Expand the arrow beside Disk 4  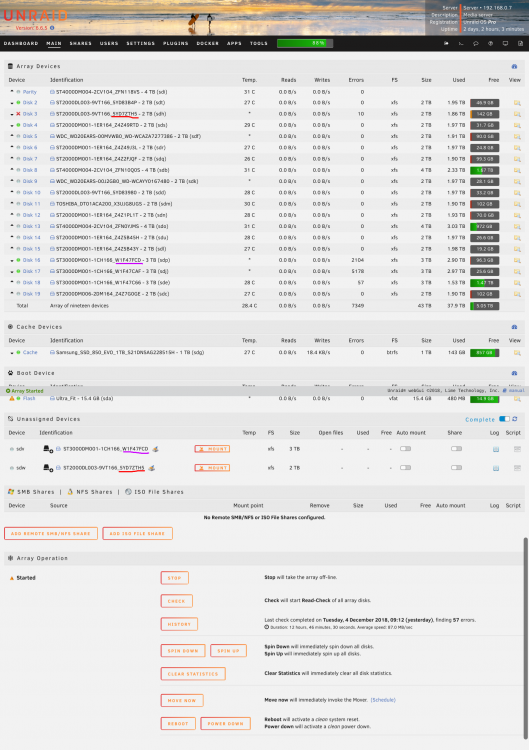tap(12, 125)
